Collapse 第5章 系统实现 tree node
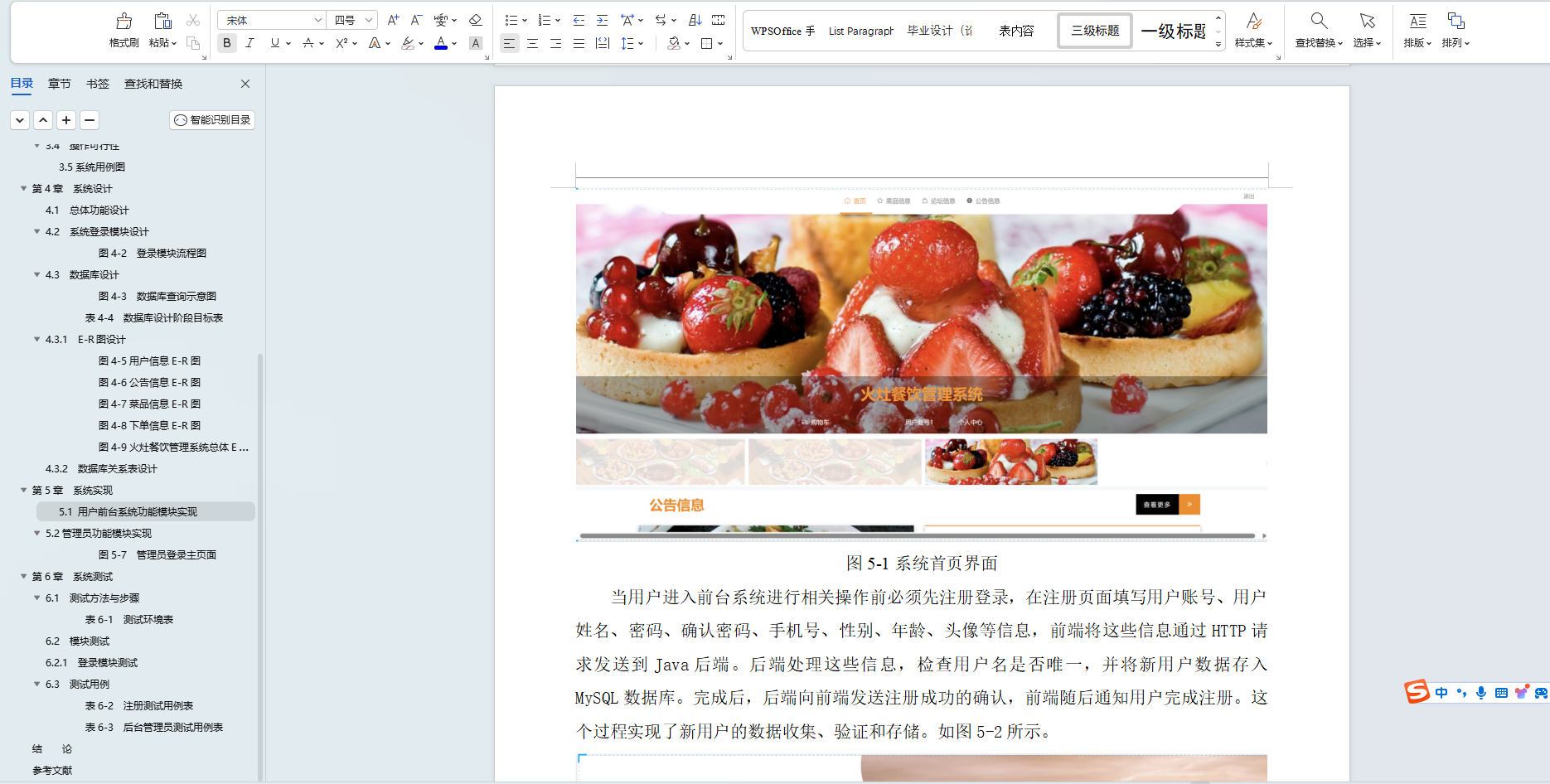This screenshot has height=784, width=1550. (23, 490)
